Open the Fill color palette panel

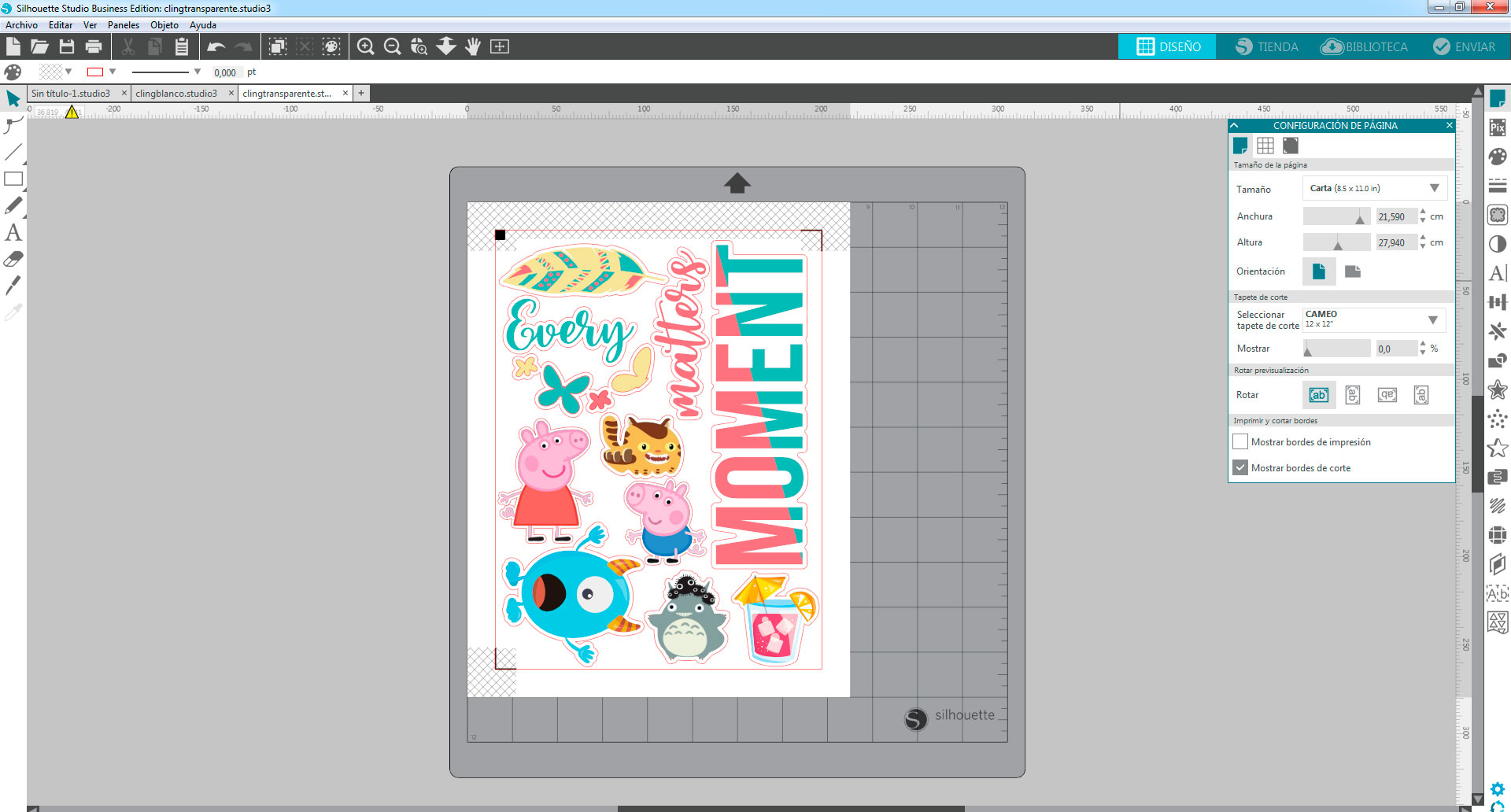(1498, 157)
